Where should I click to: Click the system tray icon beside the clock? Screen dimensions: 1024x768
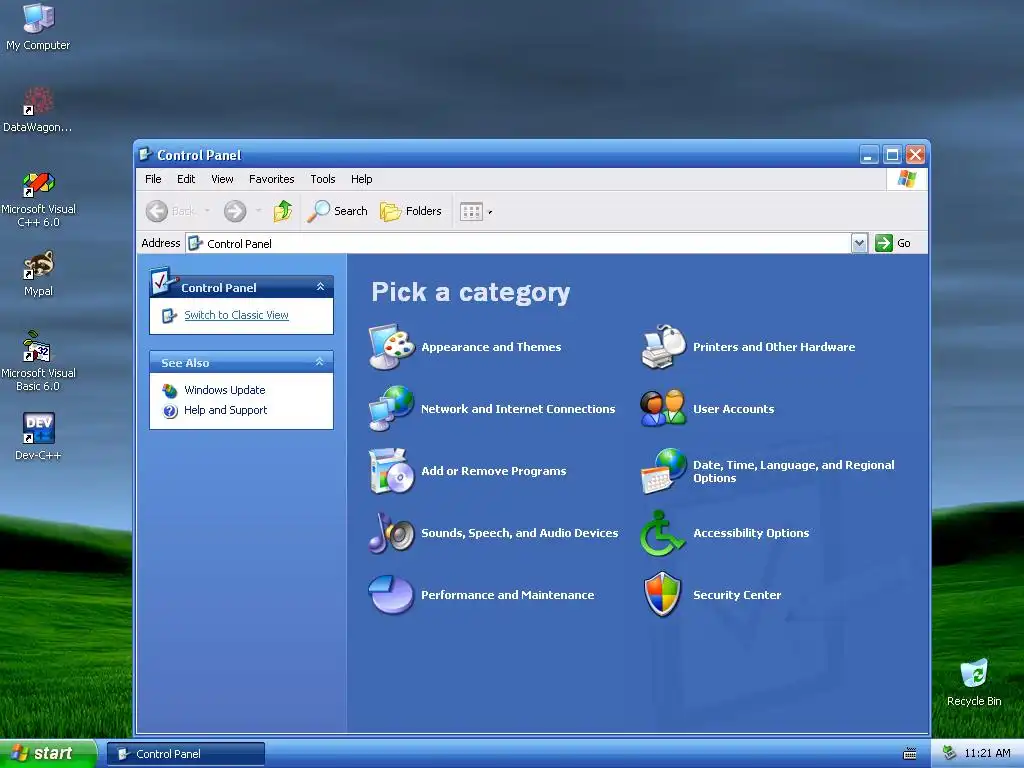pyautogui.click(x=949, y=753)
